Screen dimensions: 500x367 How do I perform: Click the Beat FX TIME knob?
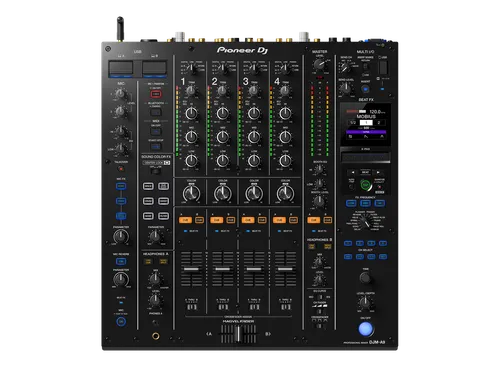tap(366, 277)
